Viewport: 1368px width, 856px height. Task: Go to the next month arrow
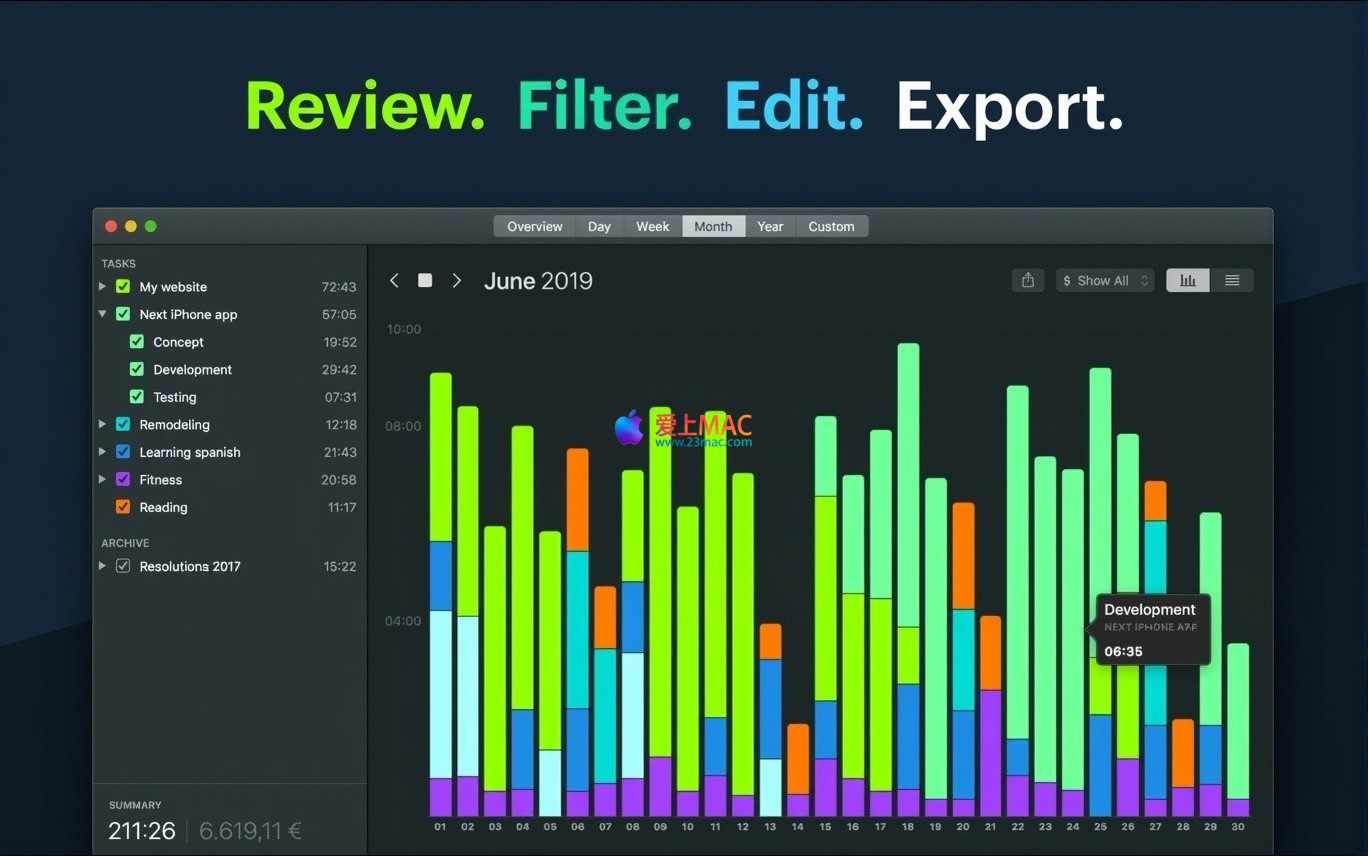click(457, 281)
